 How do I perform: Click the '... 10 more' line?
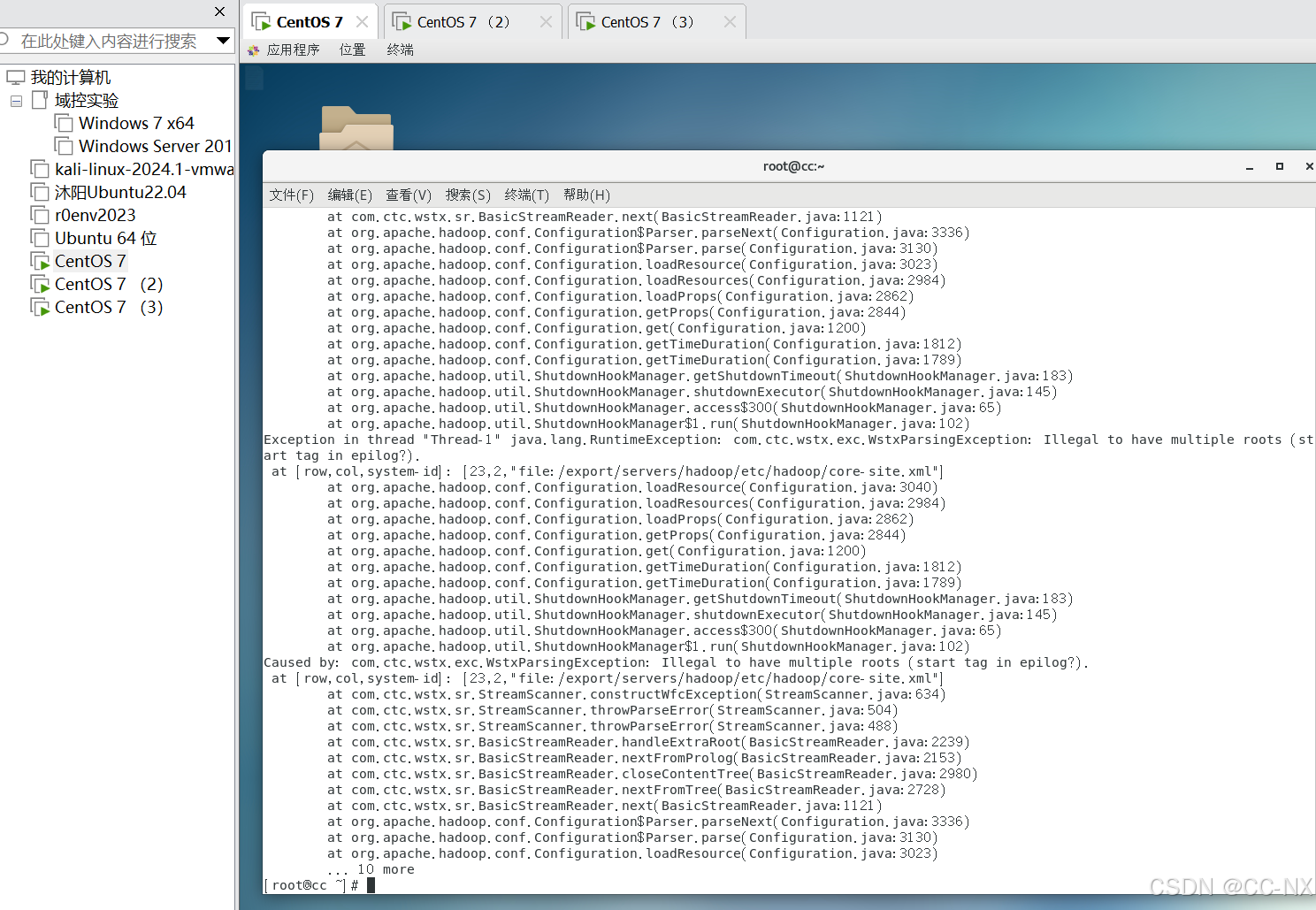[x=371, y=870]
